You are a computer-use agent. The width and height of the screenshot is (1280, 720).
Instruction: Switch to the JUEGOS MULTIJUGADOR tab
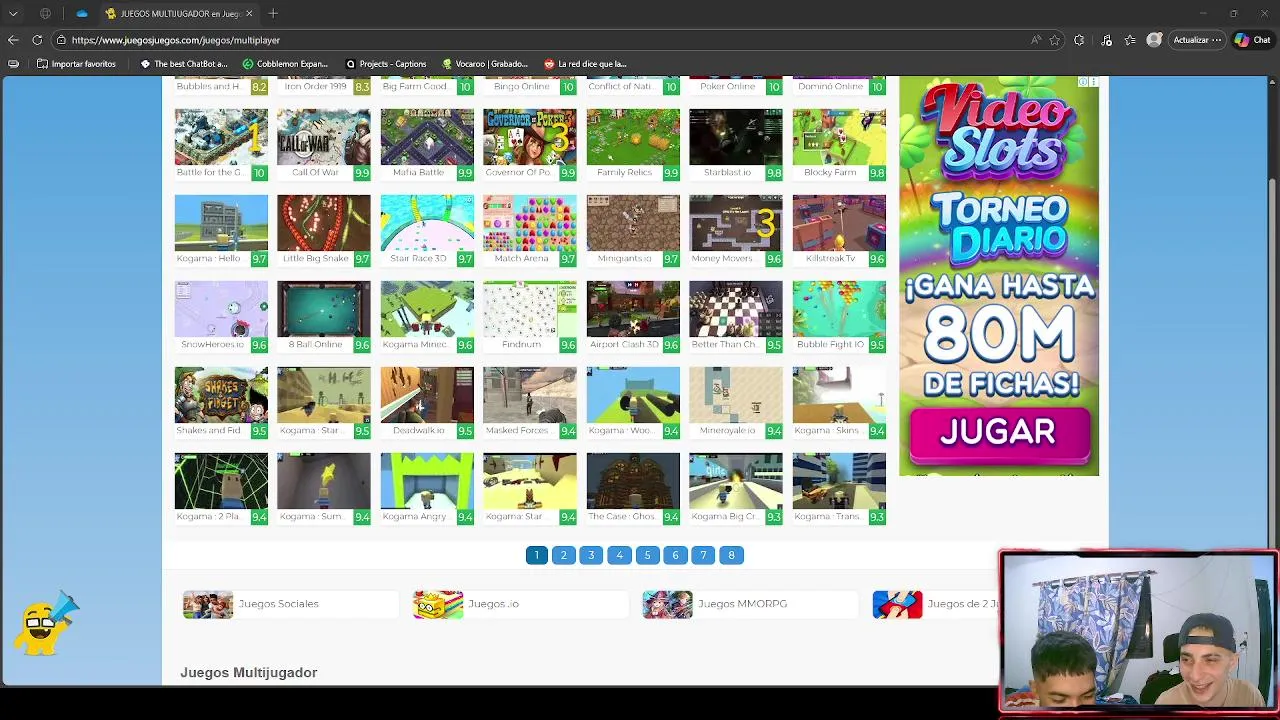[178, 13]
